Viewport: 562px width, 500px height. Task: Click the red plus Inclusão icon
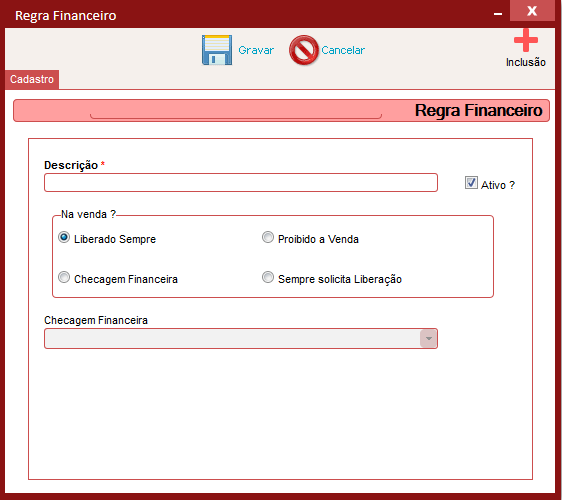tap(526, 40)
